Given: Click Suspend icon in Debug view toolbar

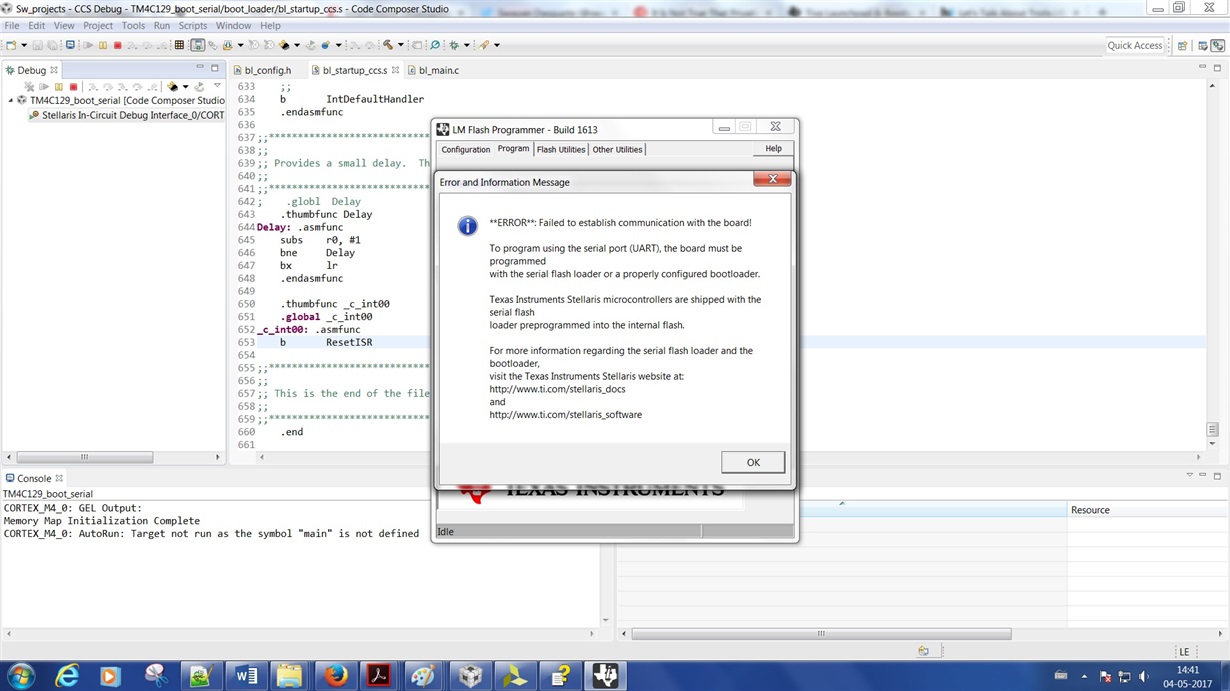Looking at the screenshot, I should 58,87.
